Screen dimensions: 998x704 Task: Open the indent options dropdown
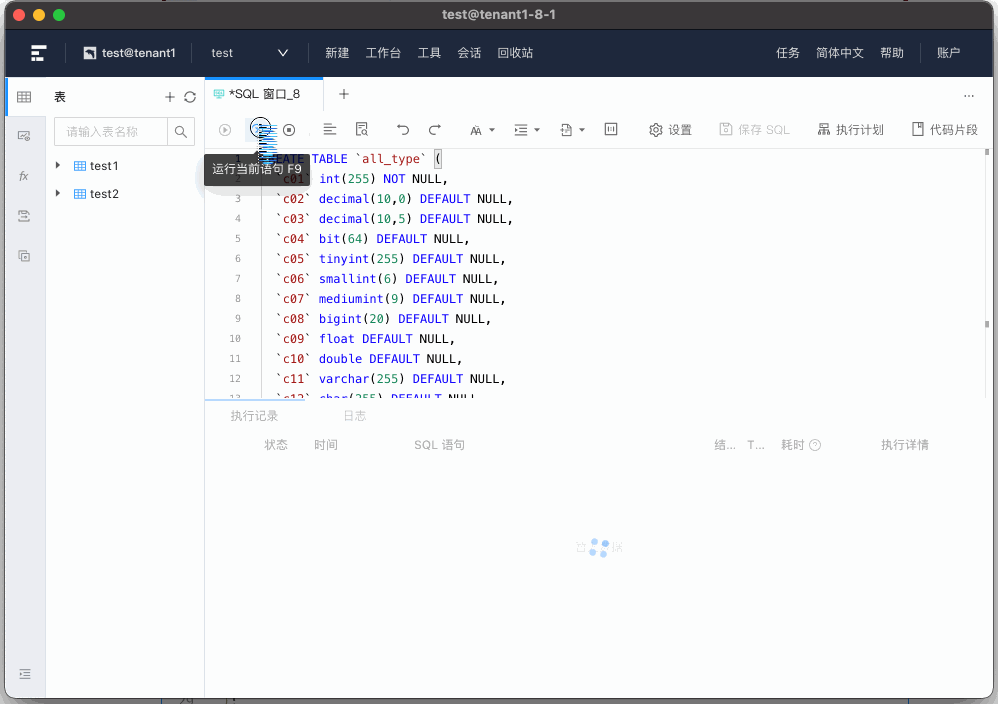coord(527,130)
